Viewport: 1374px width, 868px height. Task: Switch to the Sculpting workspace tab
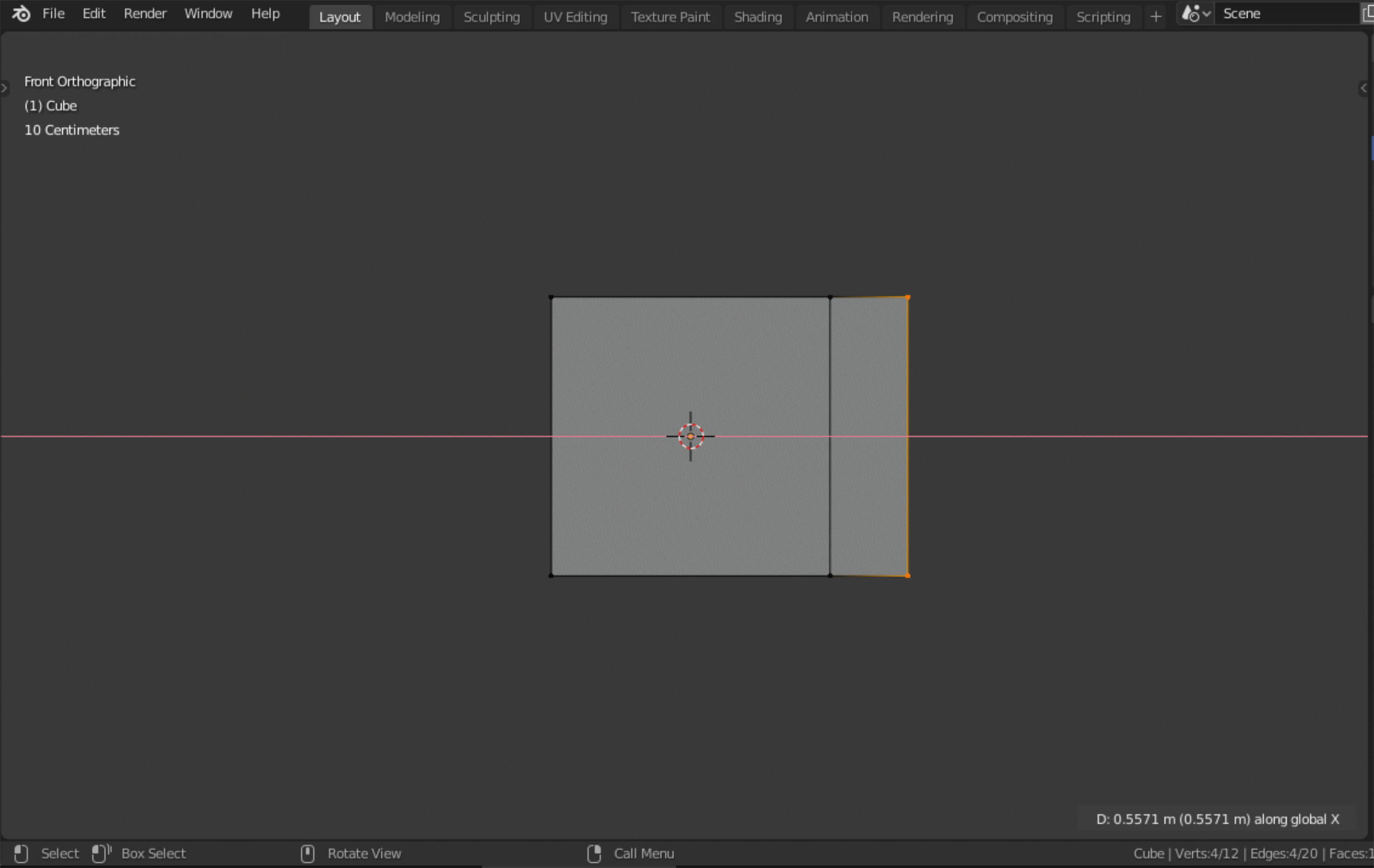click(491, 17)
